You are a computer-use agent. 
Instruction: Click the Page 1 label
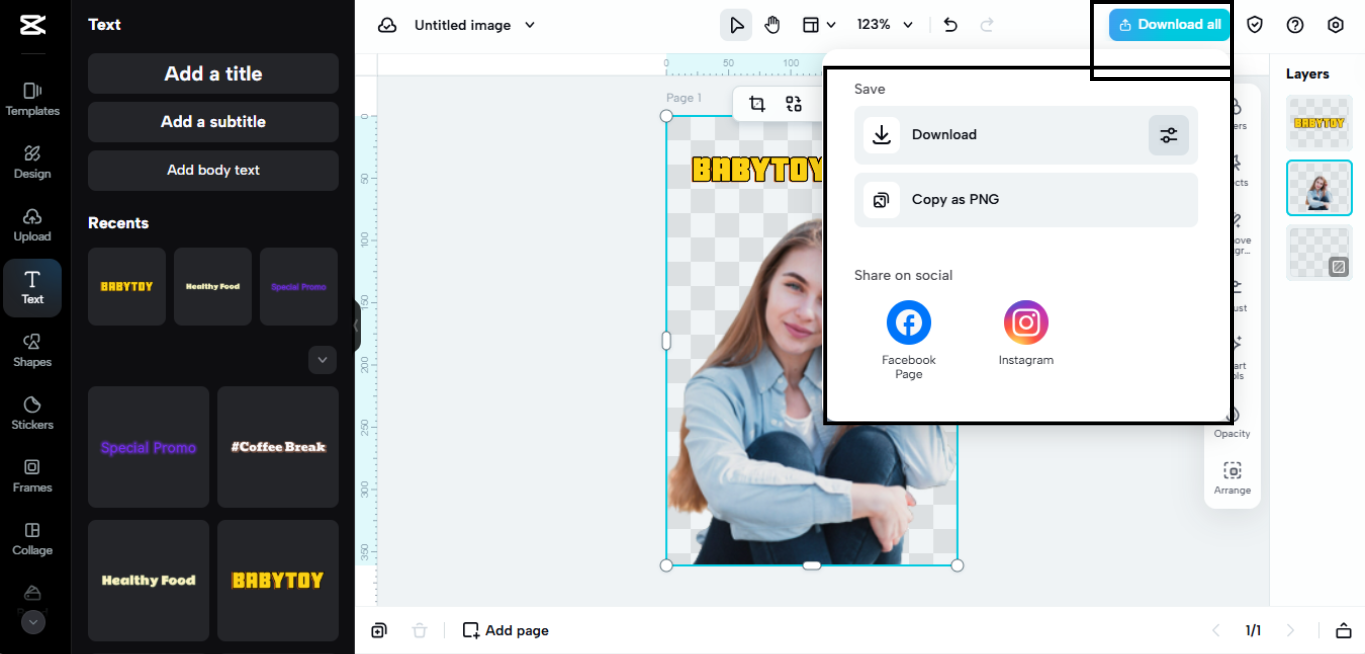click(684, 98)
